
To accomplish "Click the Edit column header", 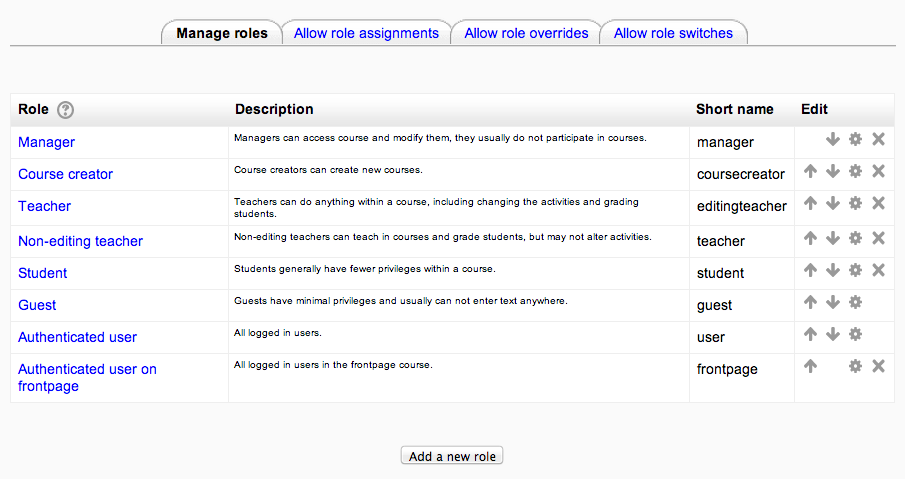I will point(814,109).
